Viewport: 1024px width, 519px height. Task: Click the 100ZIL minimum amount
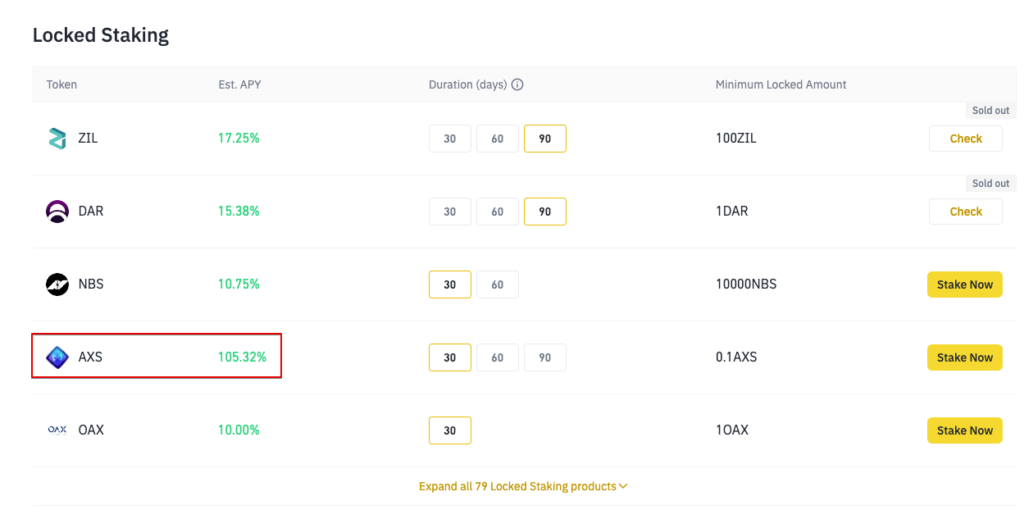736,138
